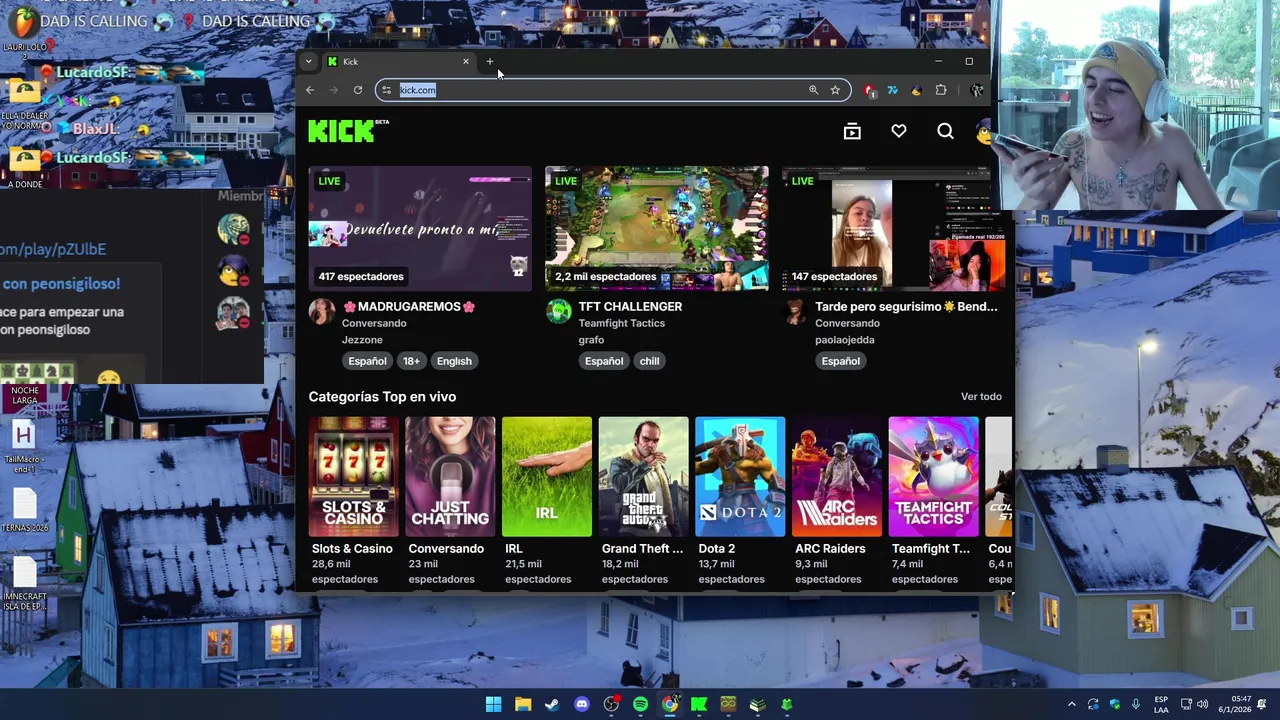Click the zoom magnifier icon in address bar
The height and width of the screenshot is (720, 1280).
(x=813, y=90)
